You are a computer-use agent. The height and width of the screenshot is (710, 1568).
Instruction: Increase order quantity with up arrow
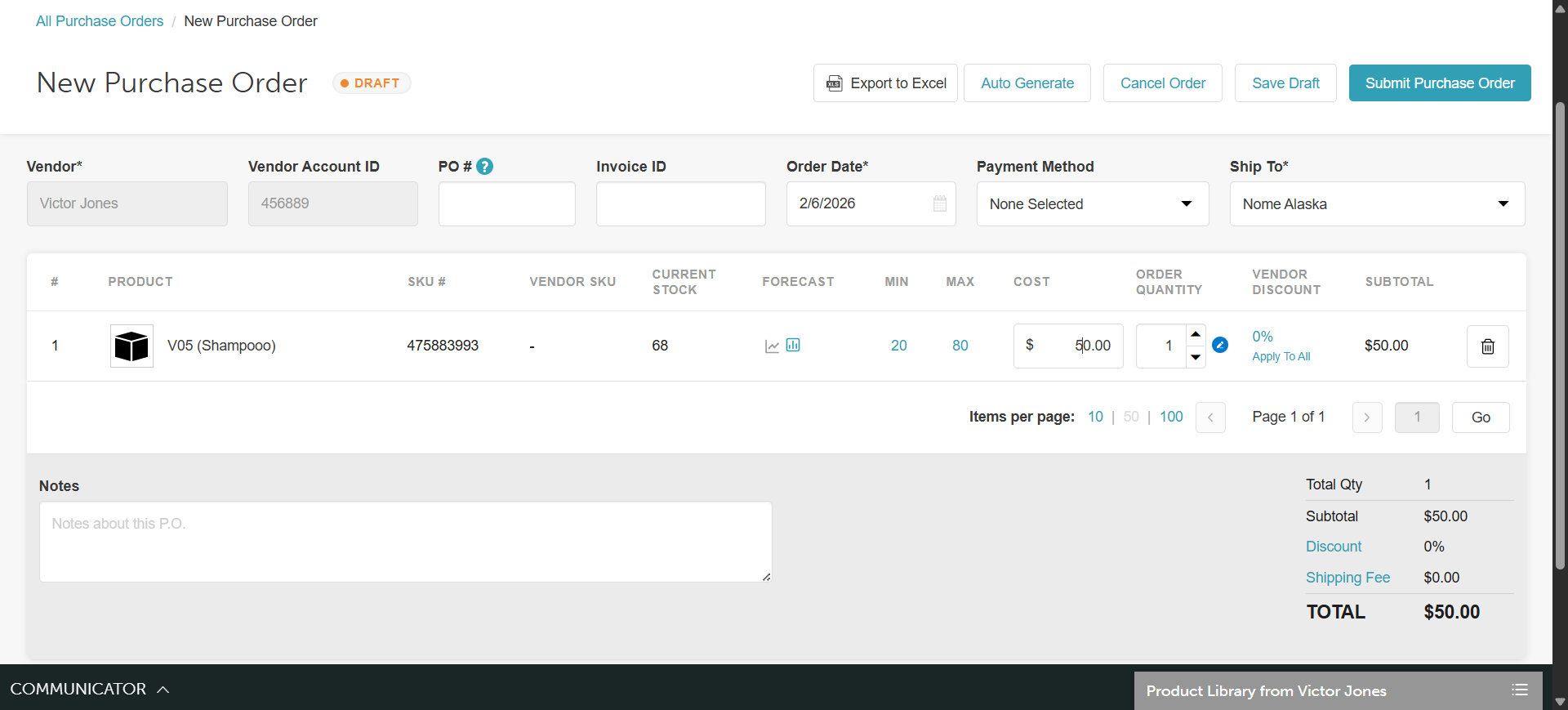[x=1196, y=334]
